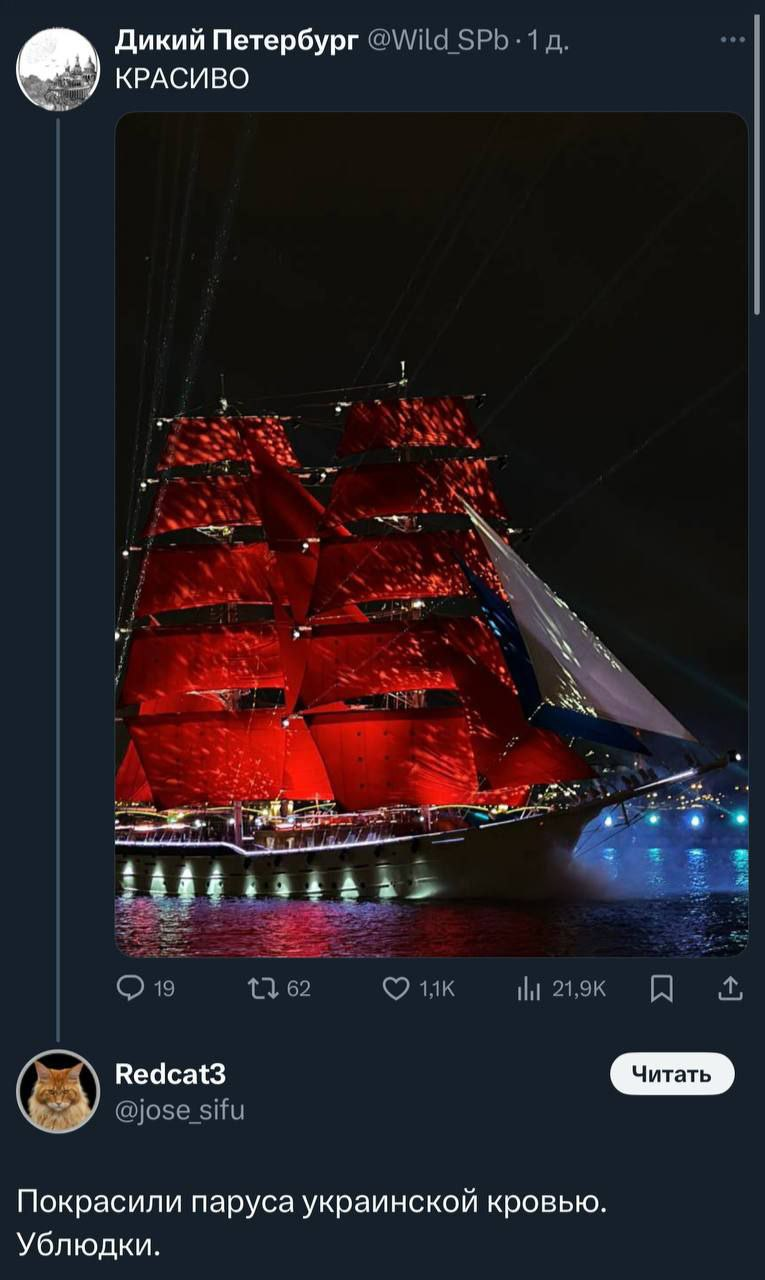Open the Redcat3 display name
Image resolution: width=765 pixels, height=1280 pixels.
[x=171, y=1074]
